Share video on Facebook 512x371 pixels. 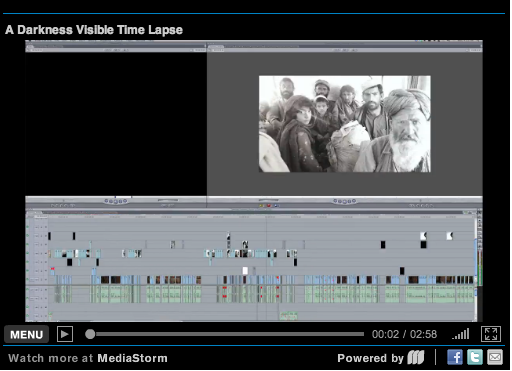pos(455,358)
